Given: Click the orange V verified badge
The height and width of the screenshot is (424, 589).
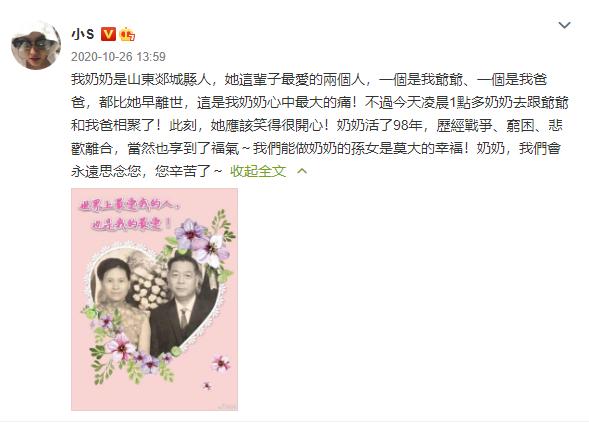Looking at the screenshot, I should coord(108,34).
